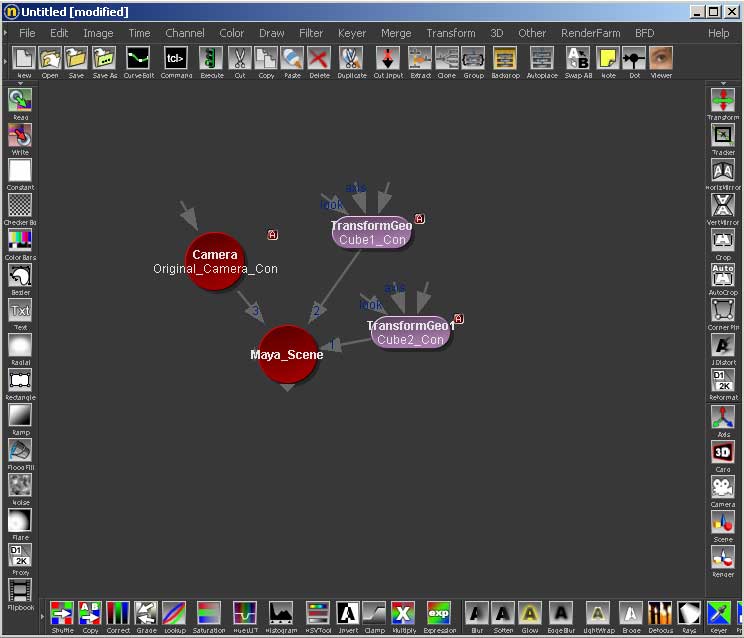Viewport: 744px width, 638px height.
Task: Add a Shuffle node from bottom toolbar
Action: coord(62,613)
